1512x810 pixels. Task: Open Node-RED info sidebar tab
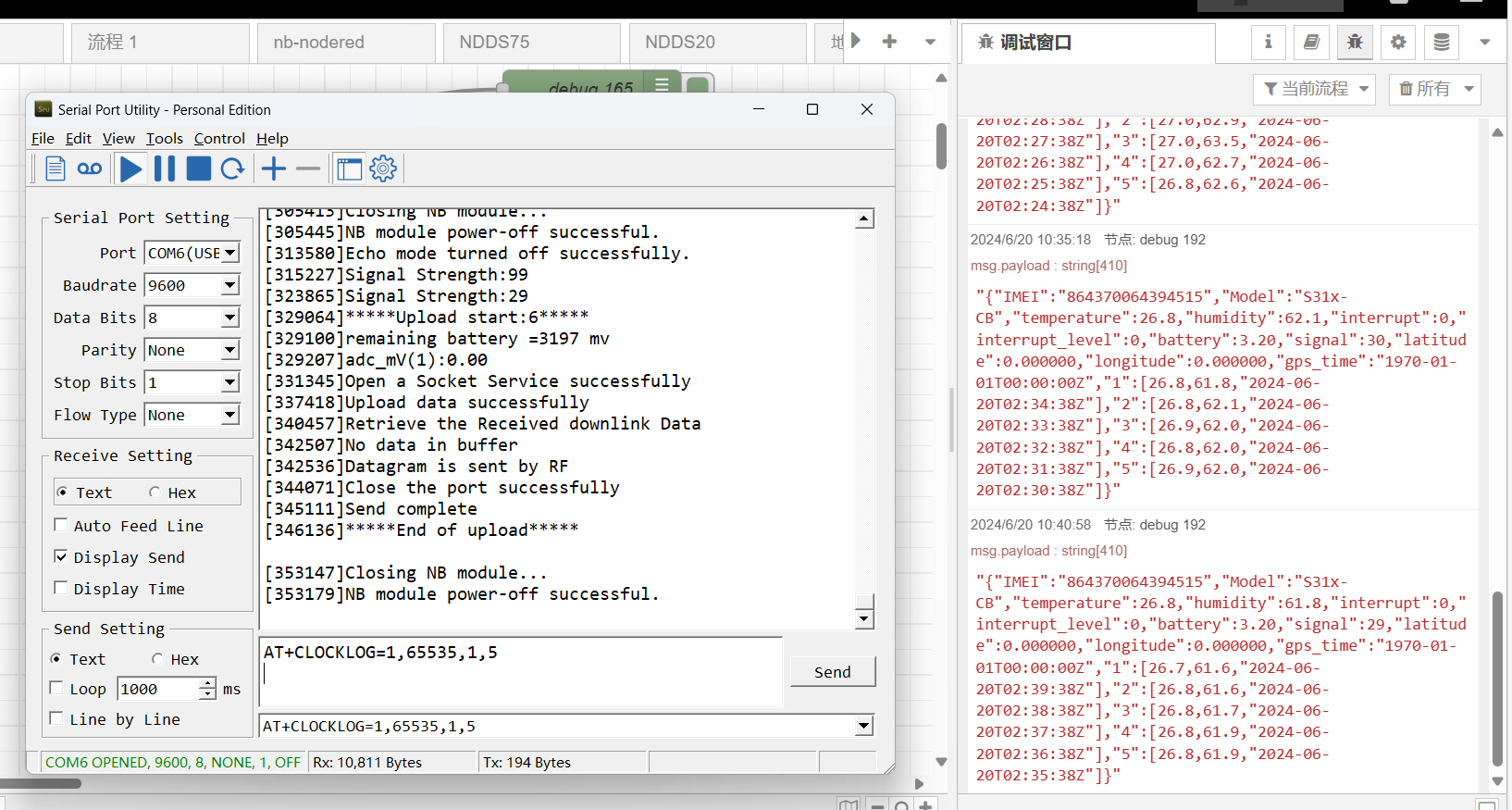click(x=1269, y=42)
